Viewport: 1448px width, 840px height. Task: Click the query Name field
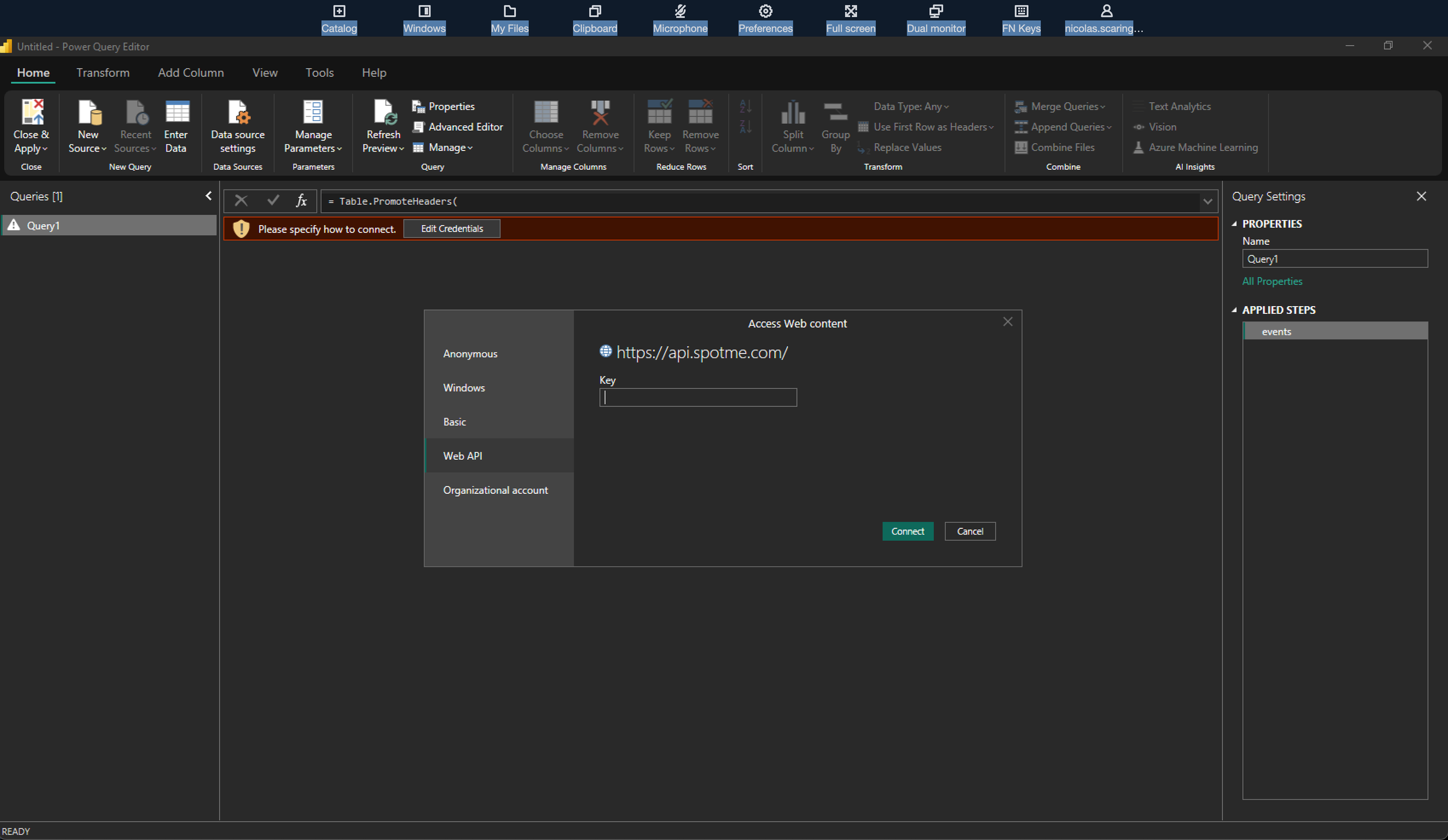1334,259
